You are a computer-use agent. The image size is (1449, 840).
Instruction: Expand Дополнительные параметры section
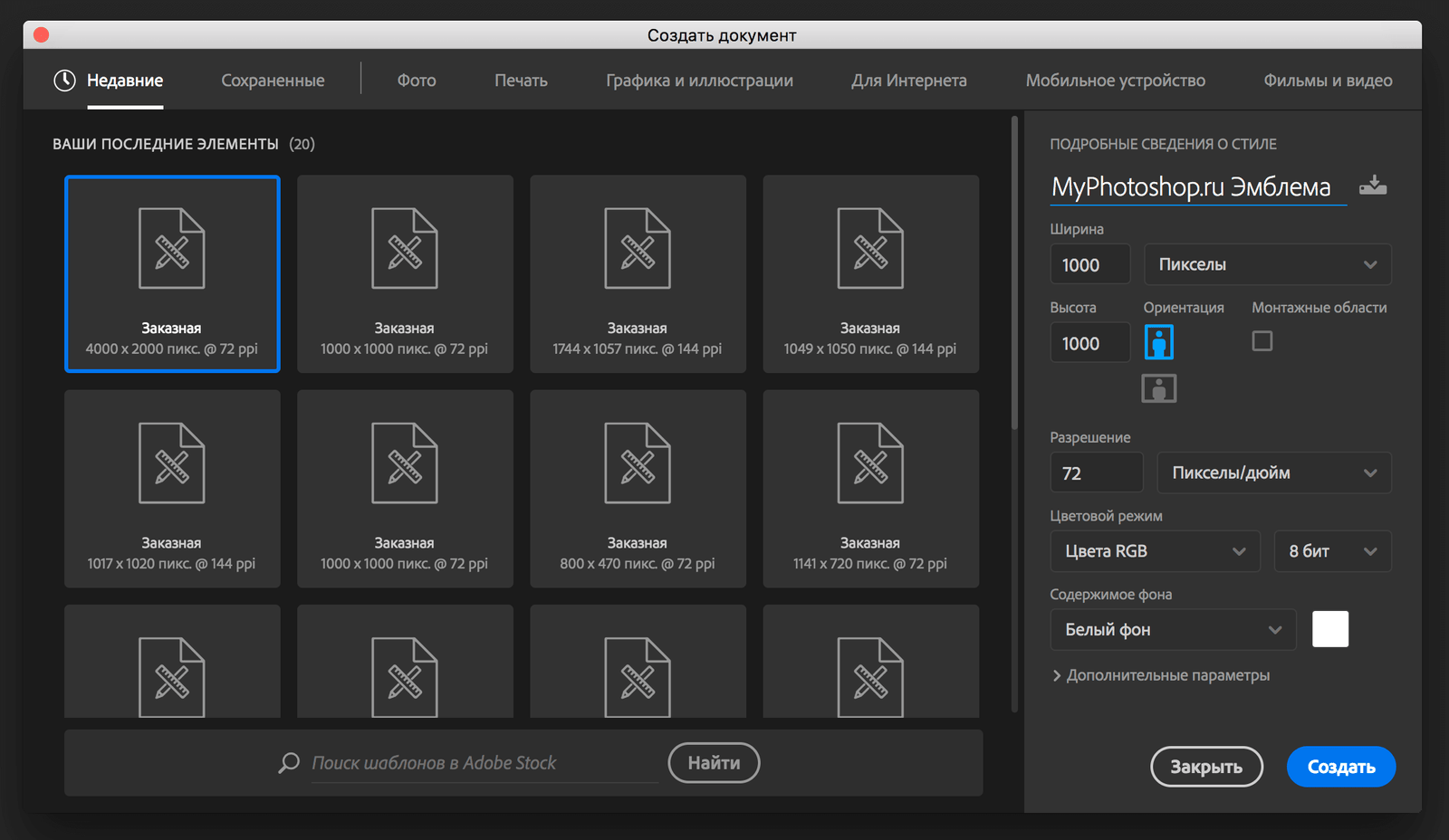tap(1160, 675)
